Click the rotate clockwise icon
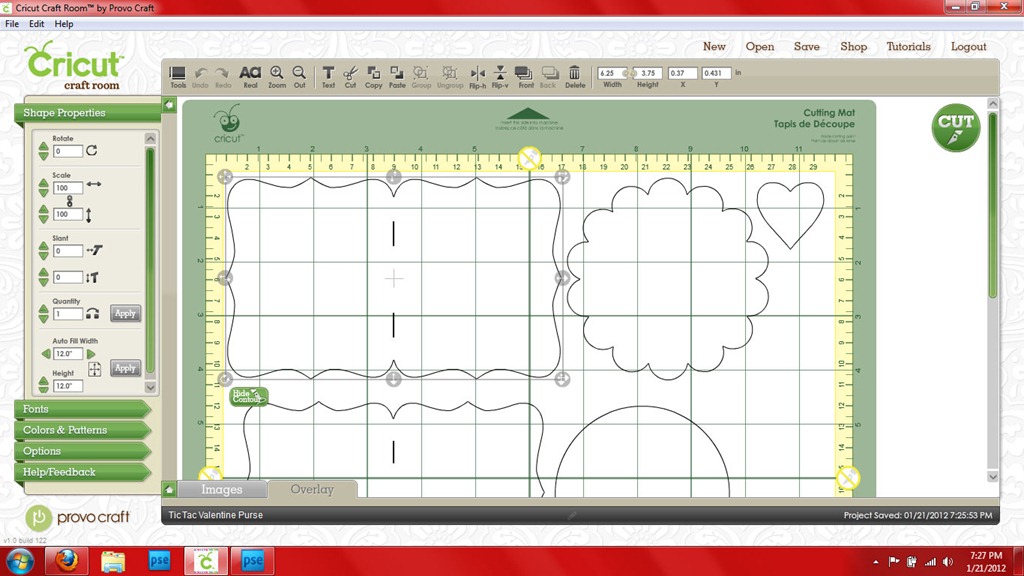The image size is (1024, 576). 92,150
